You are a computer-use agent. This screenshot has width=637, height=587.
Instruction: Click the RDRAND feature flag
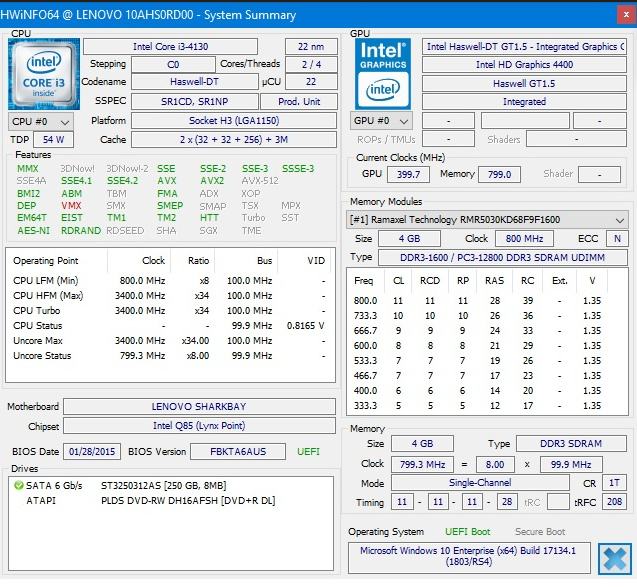[81, 231]
